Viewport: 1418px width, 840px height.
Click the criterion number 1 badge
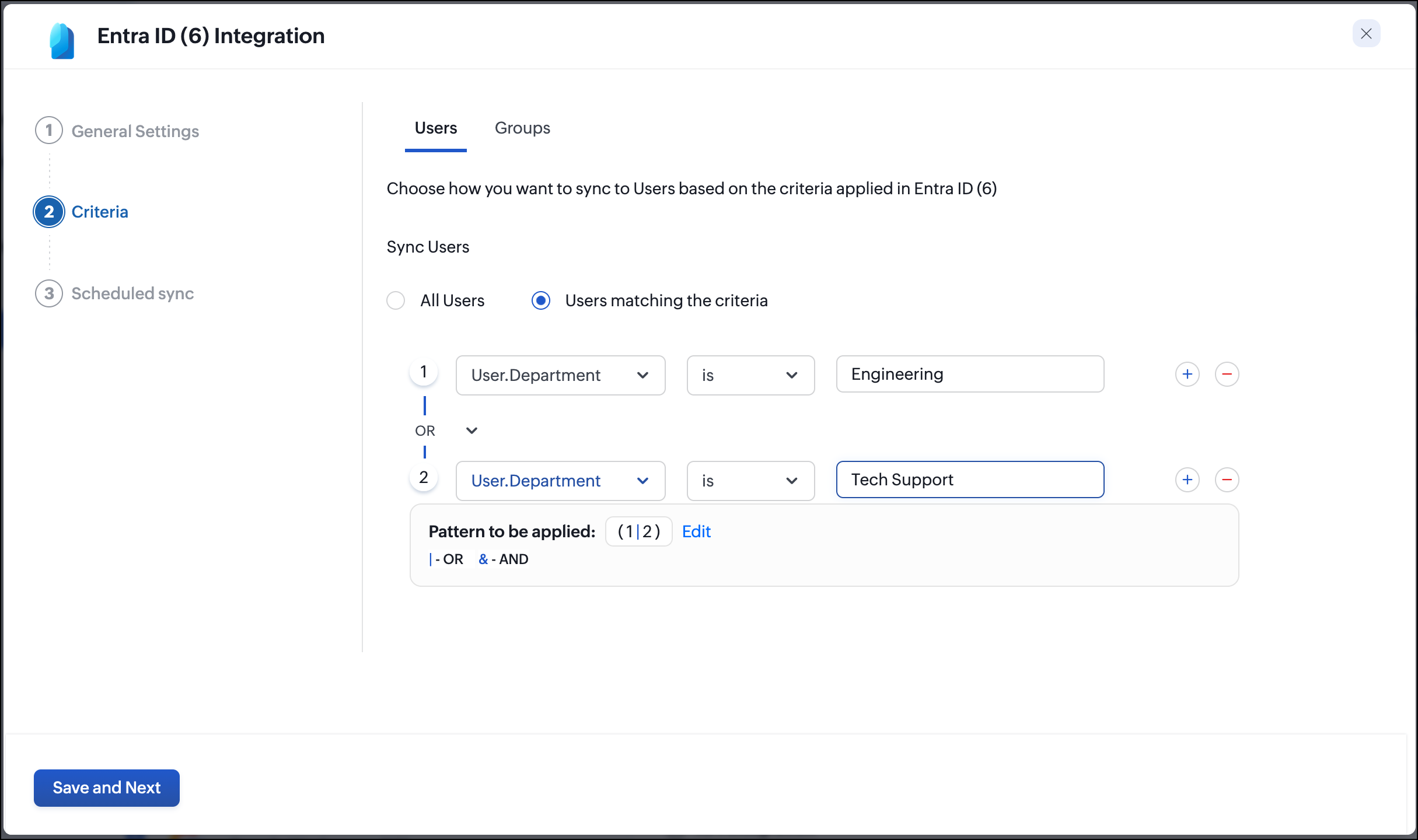point(424,372)
